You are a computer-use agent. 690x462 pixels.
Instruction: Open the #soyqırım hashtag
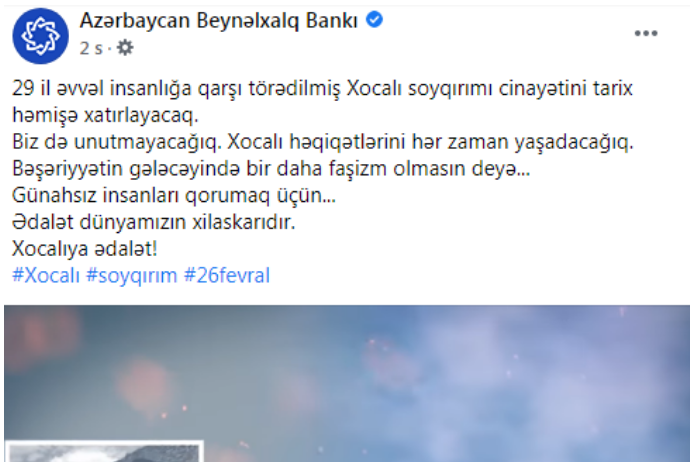click(x=131, y=275)
